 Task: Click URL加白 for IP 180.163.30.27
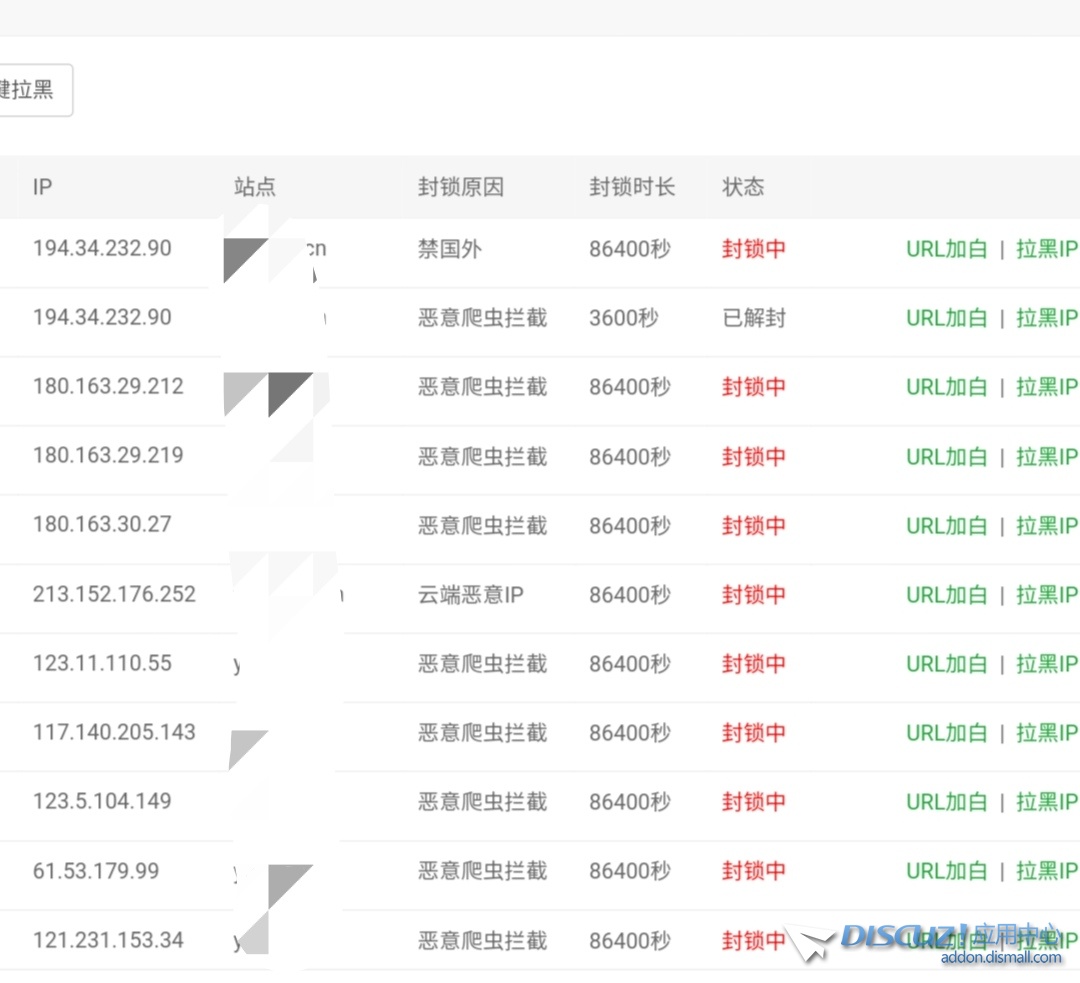point(947,526)
